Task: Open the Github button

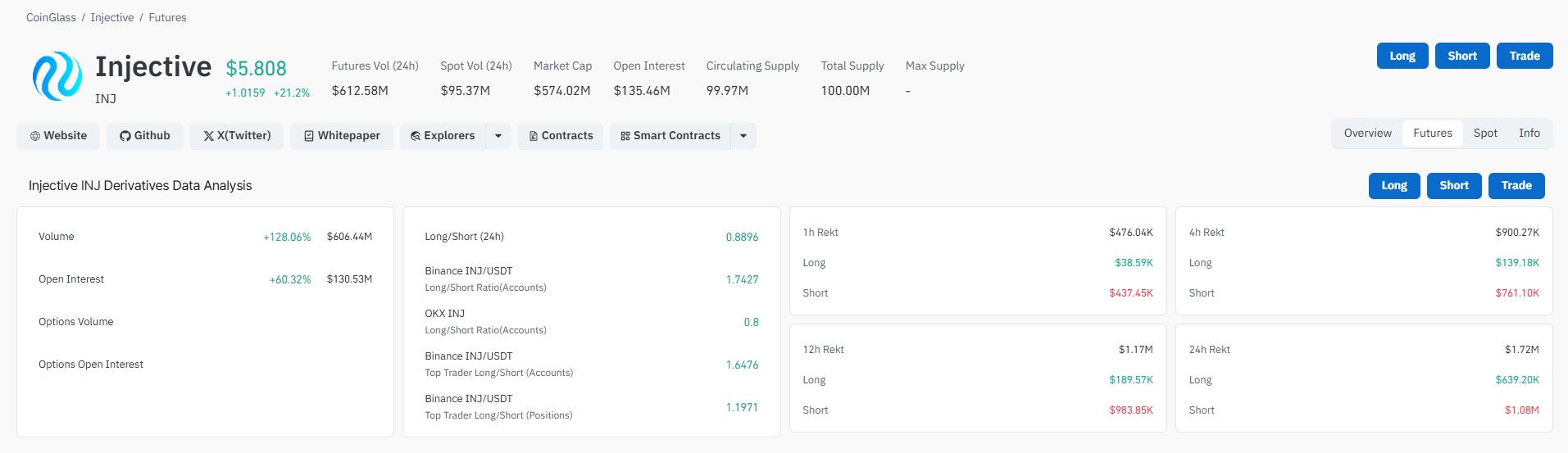Action: (145, 136)
